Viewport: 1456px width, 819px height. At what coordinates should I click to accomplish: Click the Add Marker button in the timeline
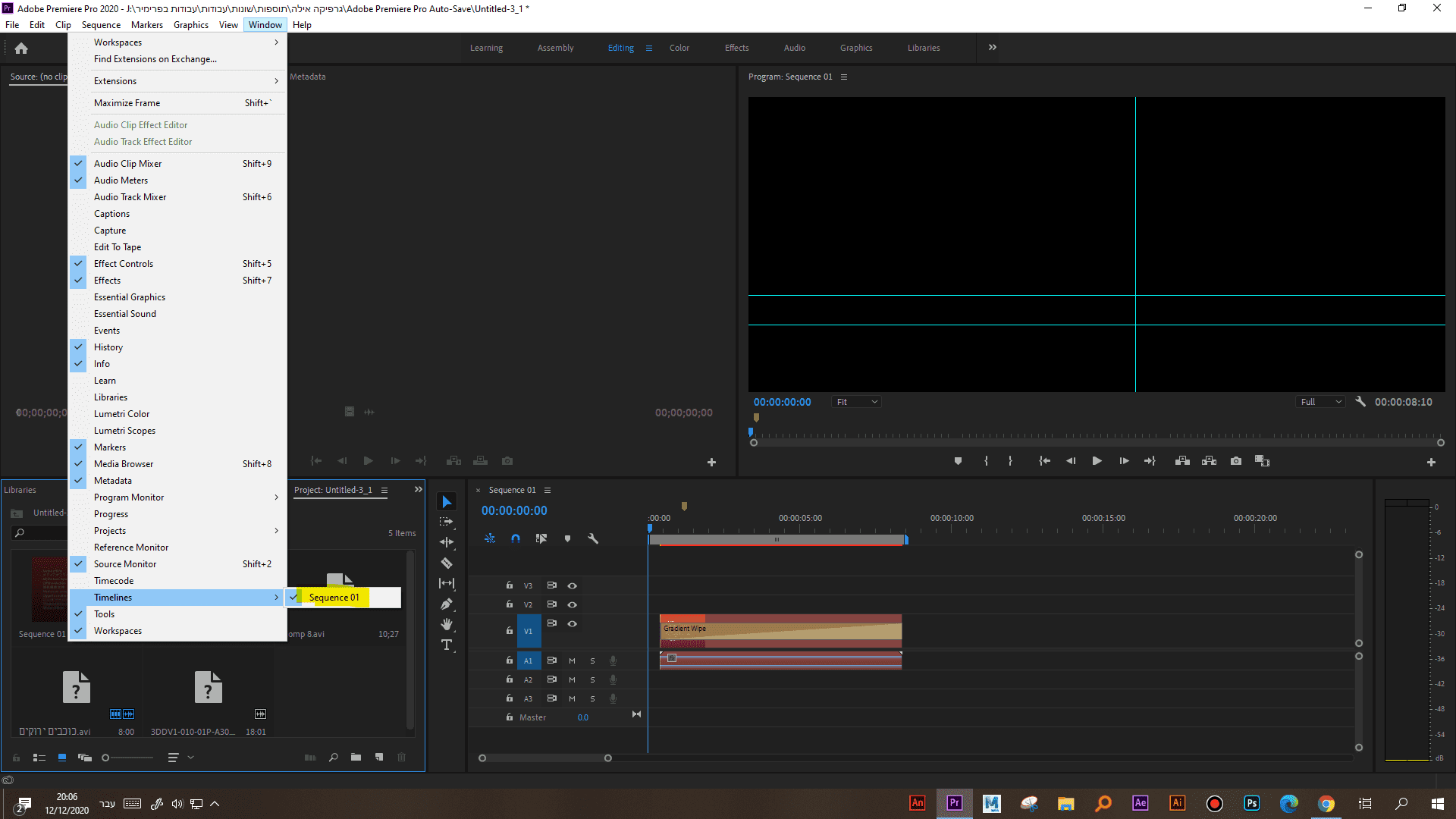567,538
